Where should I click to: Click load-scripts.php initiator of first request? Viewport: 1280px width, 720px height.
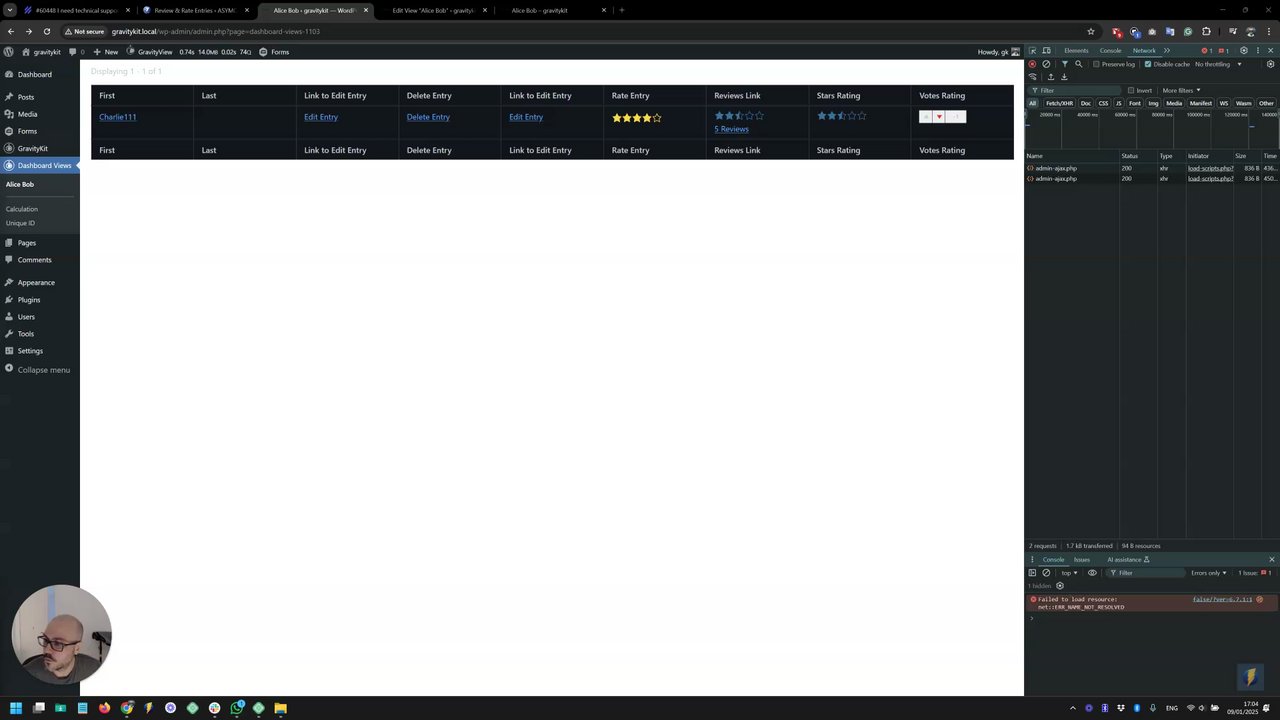point(1210,168)
